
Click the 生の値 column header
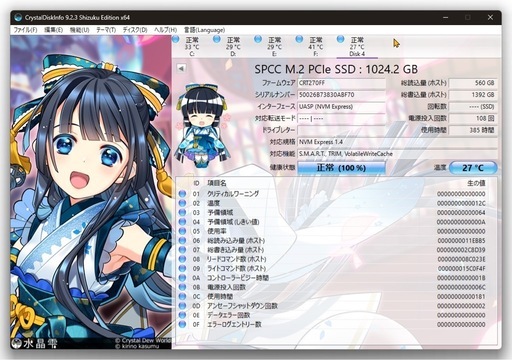(x=476, y=183)
